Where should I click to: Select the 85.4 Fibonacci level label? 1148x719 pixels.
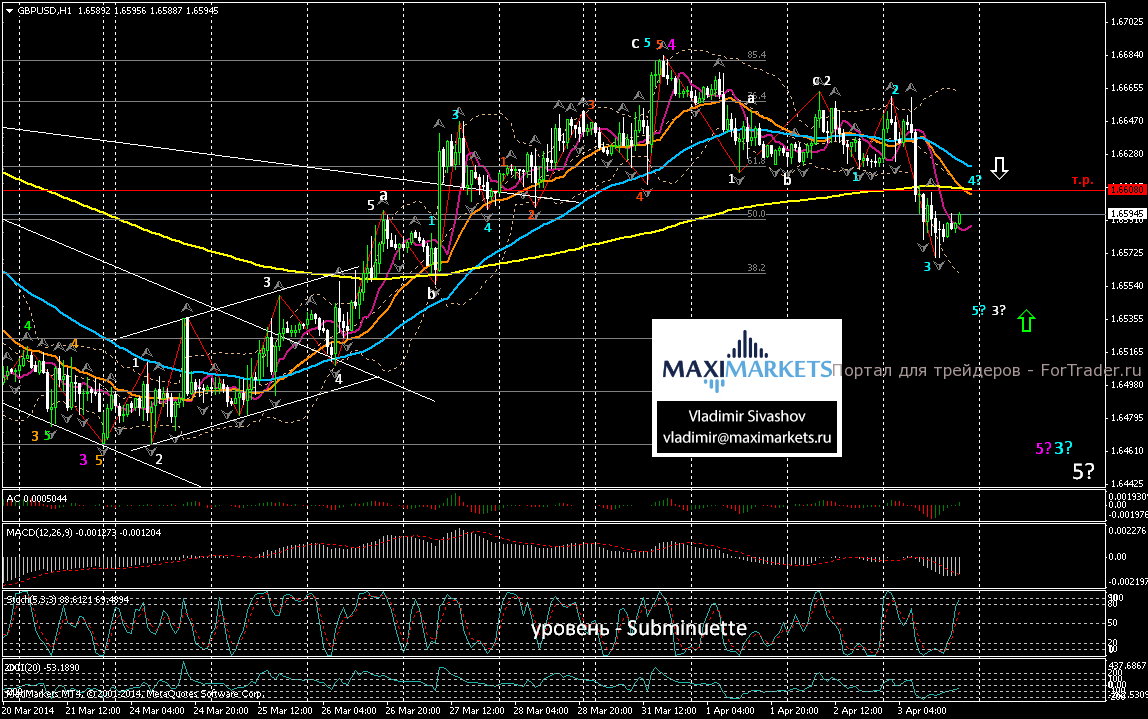[x=755, y=55]
